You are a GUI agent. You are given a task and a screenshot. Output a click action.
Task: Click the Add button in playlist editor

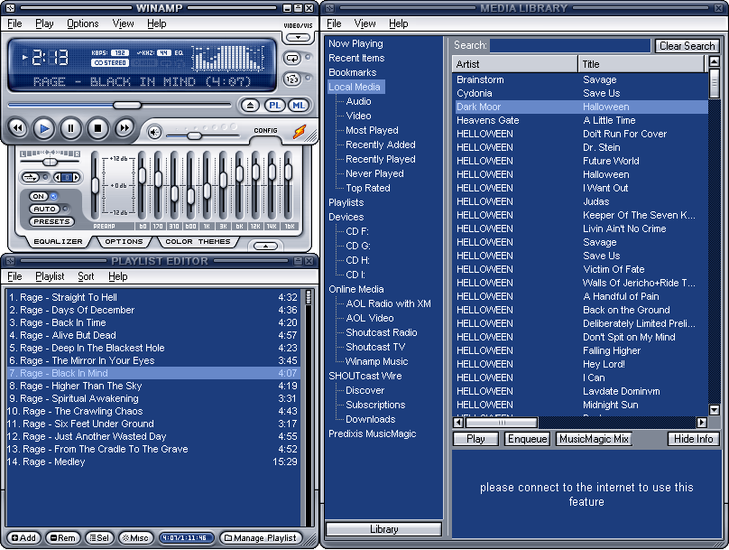pos(23,538)
